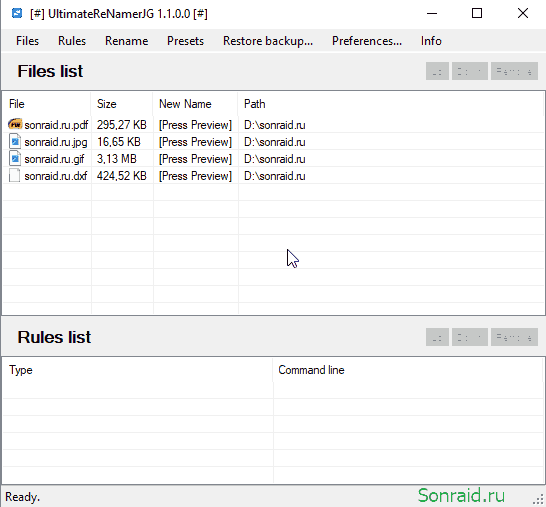Click Restore backup... in menu bar
546x507 pixels.
coord(268,41)
